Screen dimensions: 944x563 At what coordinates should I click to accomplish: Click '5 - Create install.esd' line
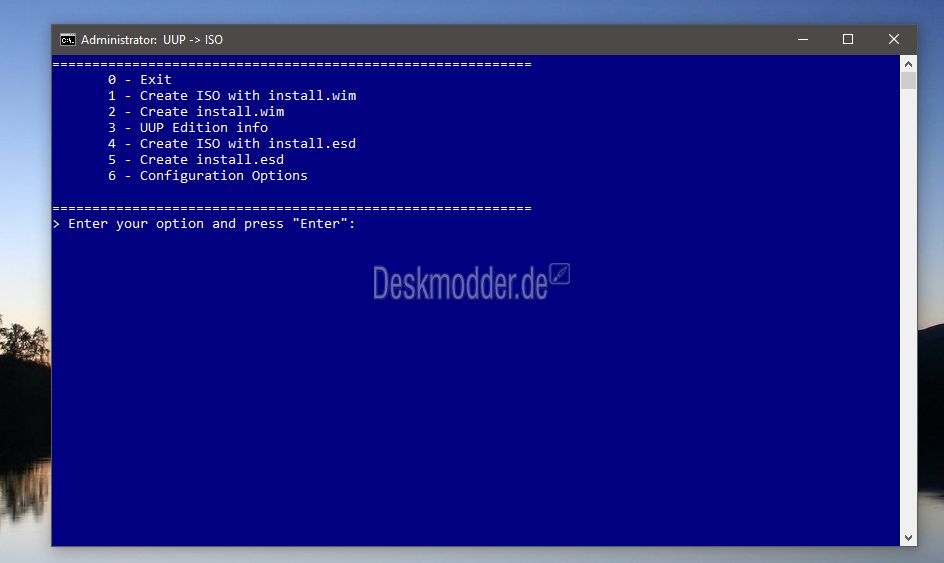click(196, 160)
